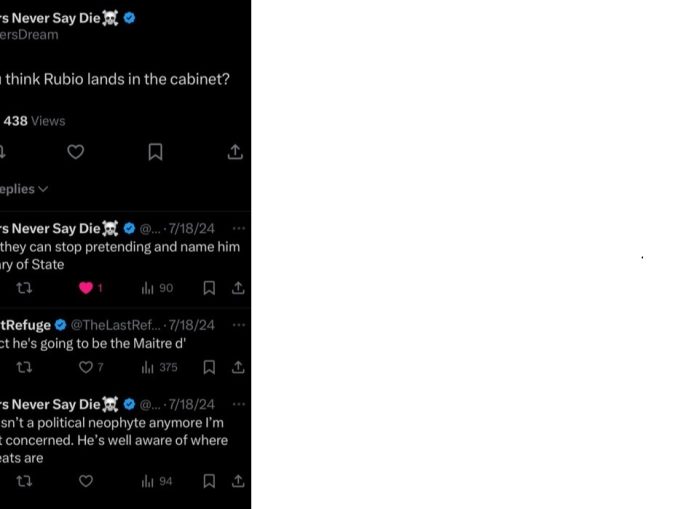This screenshot has height=509, width=678.
Task: Open the 94 views analytics on the neophyte reply
Action: 157,481
